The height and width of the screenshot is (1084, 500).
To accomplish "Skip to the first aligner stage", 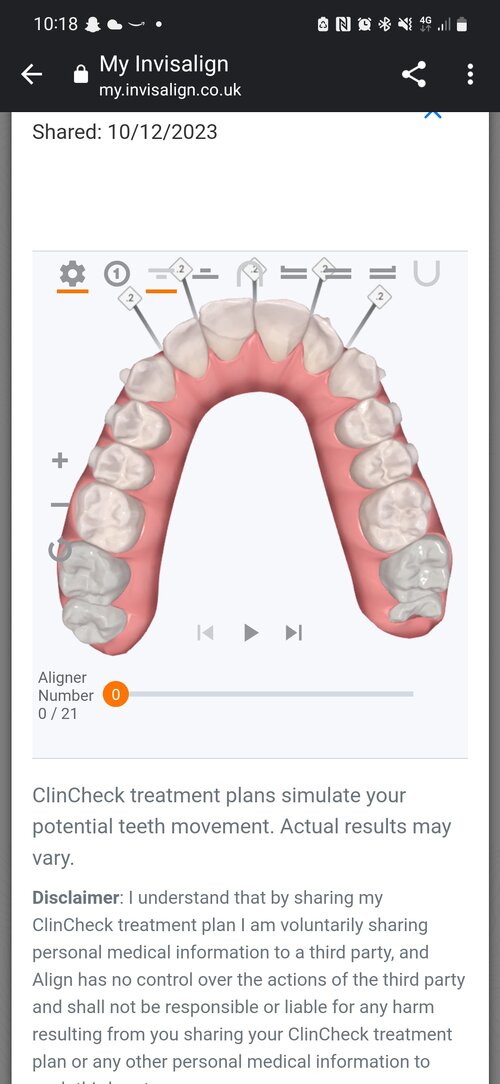I will pyautogui.click(x=205, y=632).
